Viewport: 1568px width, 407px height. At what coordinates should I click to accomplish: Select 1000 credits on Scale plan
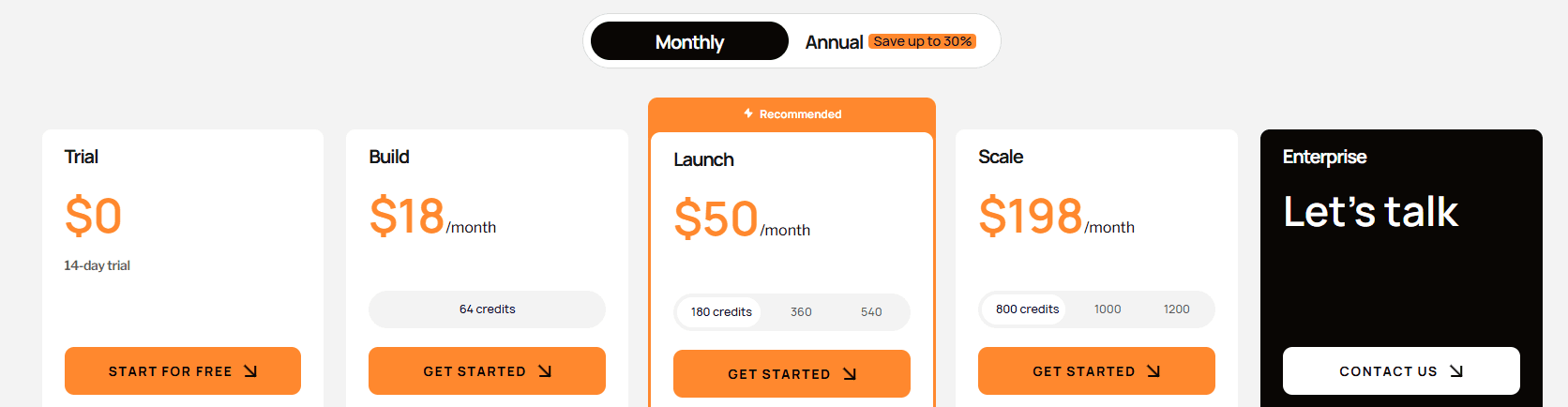tap(1108, 309)
